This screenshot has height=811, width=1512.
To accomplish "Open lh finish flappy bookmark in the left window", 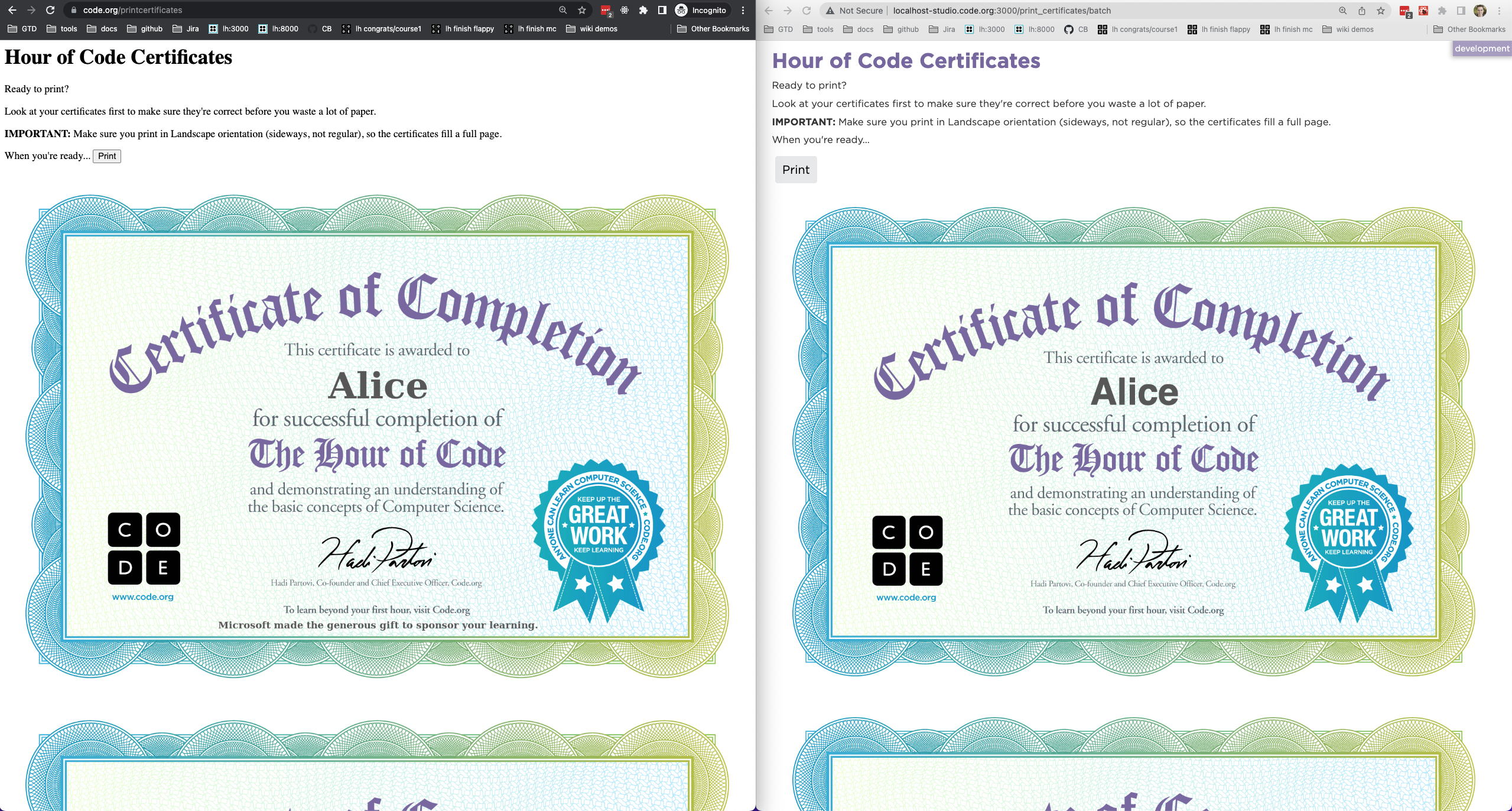I will [x=463, y=28].
